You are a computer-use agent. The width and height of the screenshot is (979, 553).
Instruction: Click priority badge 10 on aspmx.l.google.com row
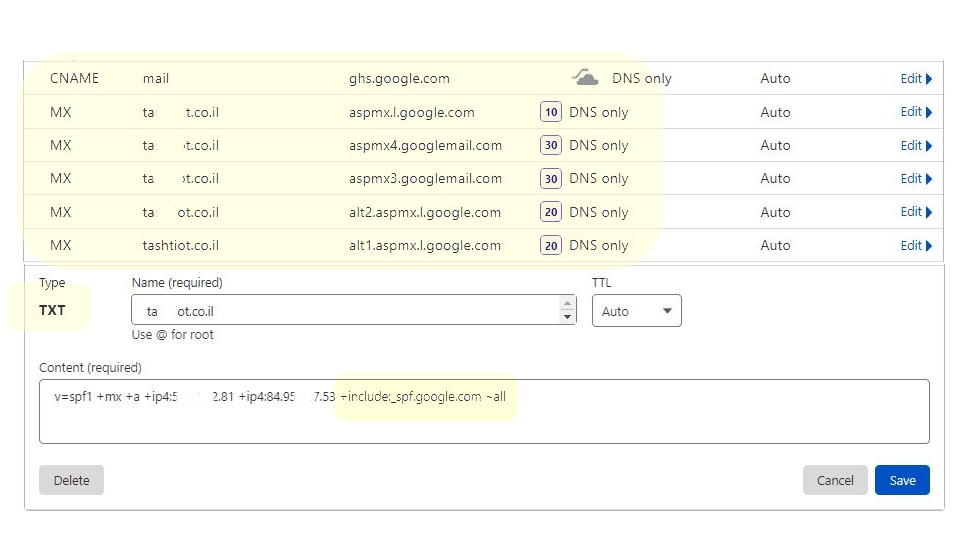(x=550, y=112)
